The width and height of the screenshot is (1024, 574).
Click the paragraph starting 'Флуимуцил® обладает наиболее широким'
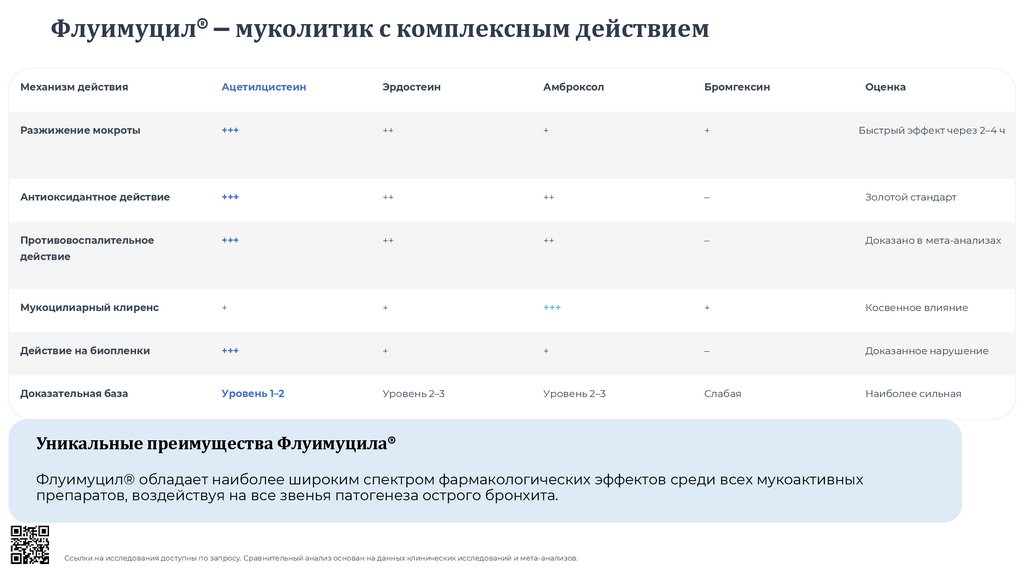click(449, 487)
